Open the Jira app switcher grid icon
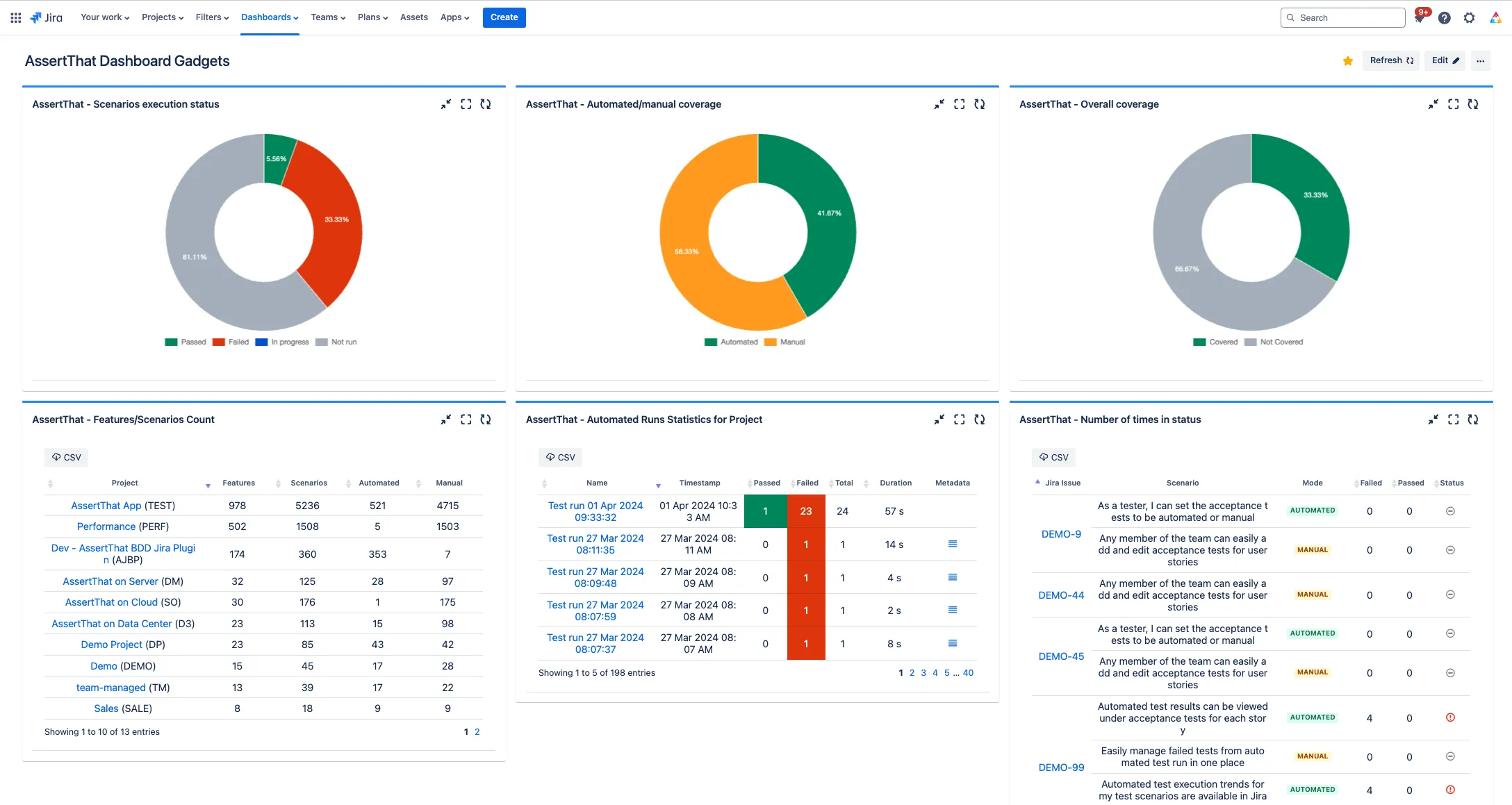This screenshot has height=805, width=1512. click(15, 17)
